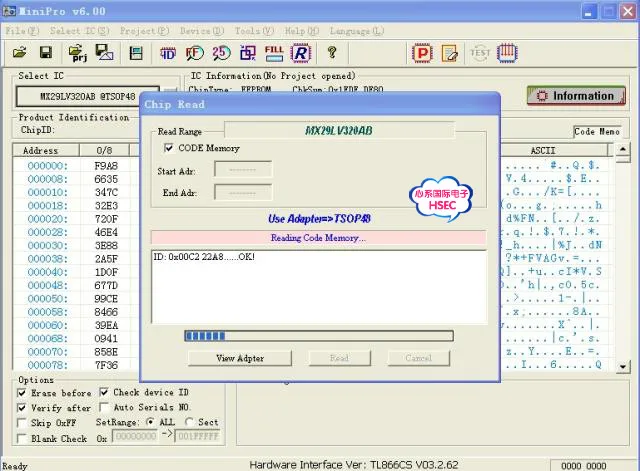Enable Blank Check option

22,439
